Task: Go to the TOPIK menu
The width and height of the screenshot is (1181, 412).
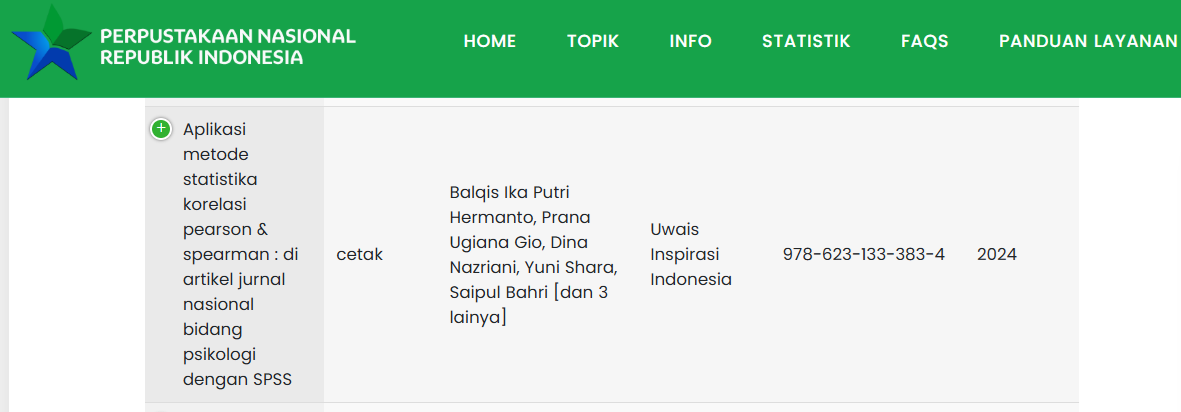Action: 593,41
